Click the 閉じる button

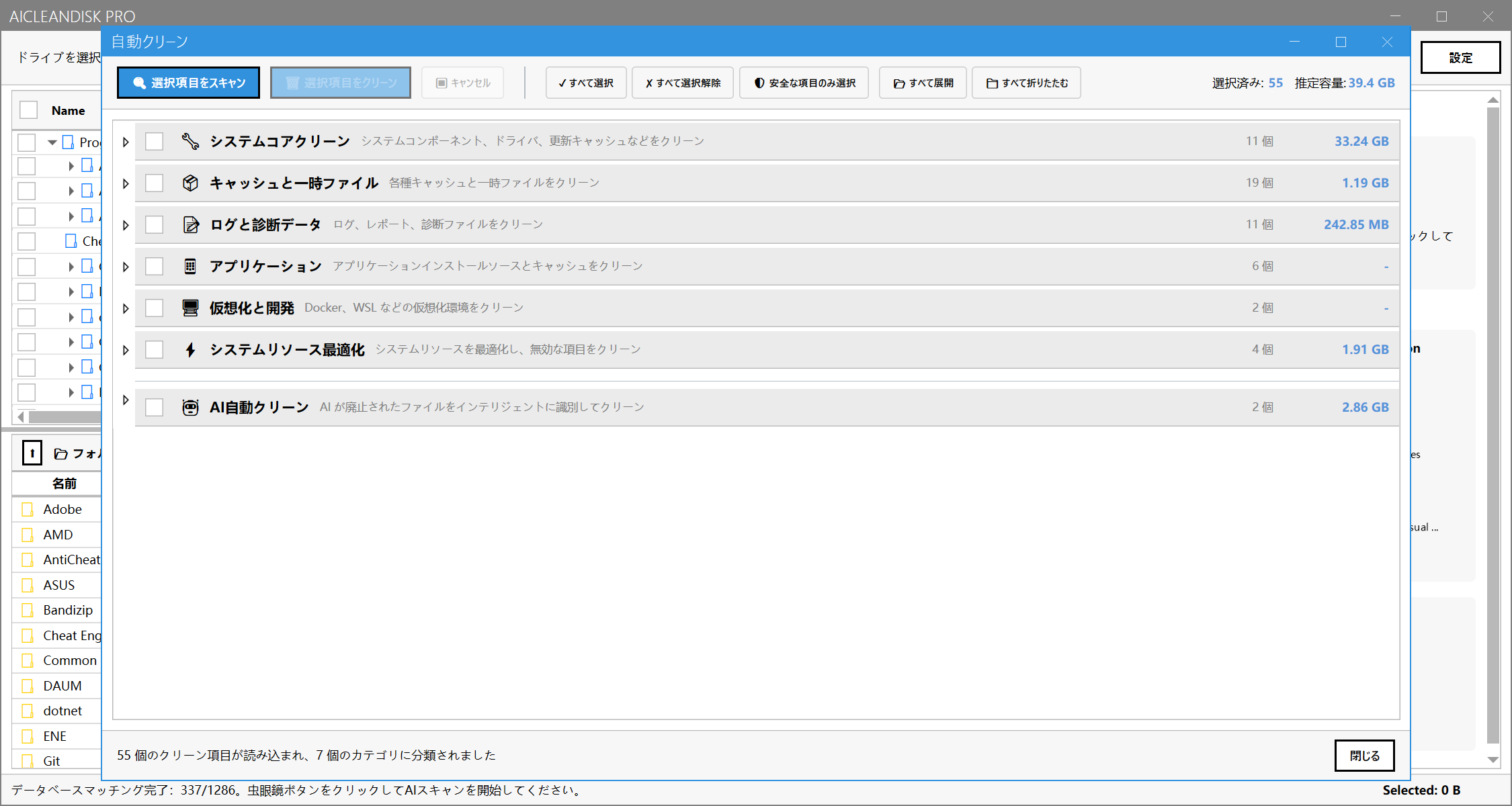coord(1364,755)
